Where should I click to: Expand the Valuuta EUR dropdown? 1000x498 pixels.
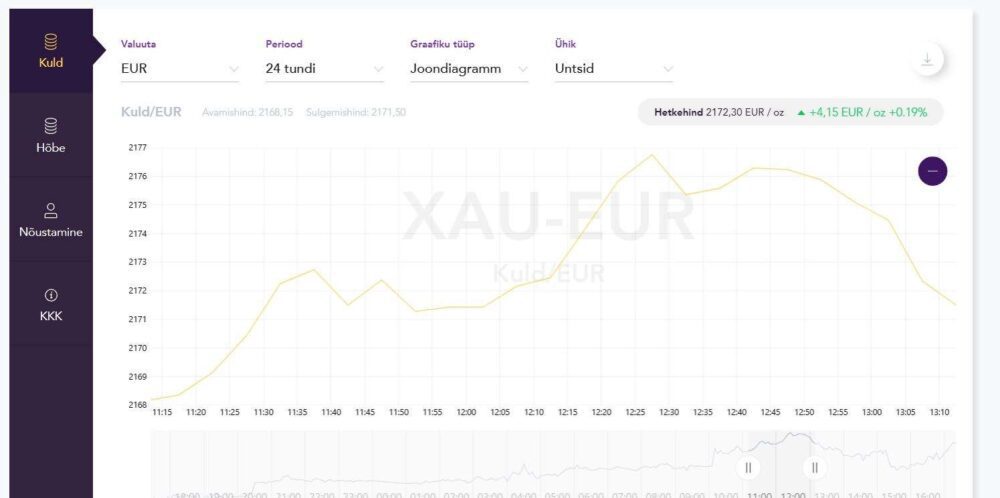(x=180, y=69)
